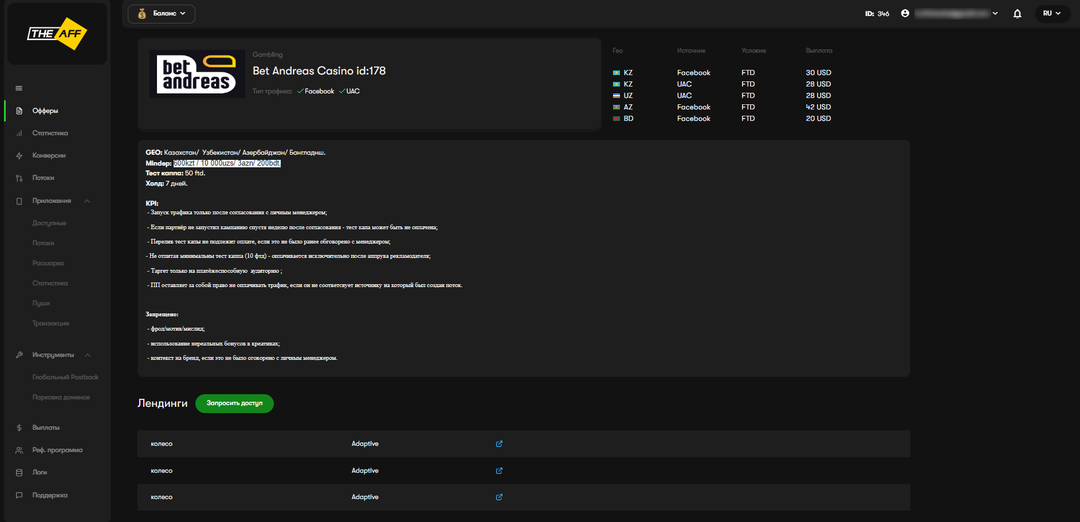Open external link of third колесо landing
Image resolution: width=1080 pixels, height=522 pixels.
coord(499,497)
